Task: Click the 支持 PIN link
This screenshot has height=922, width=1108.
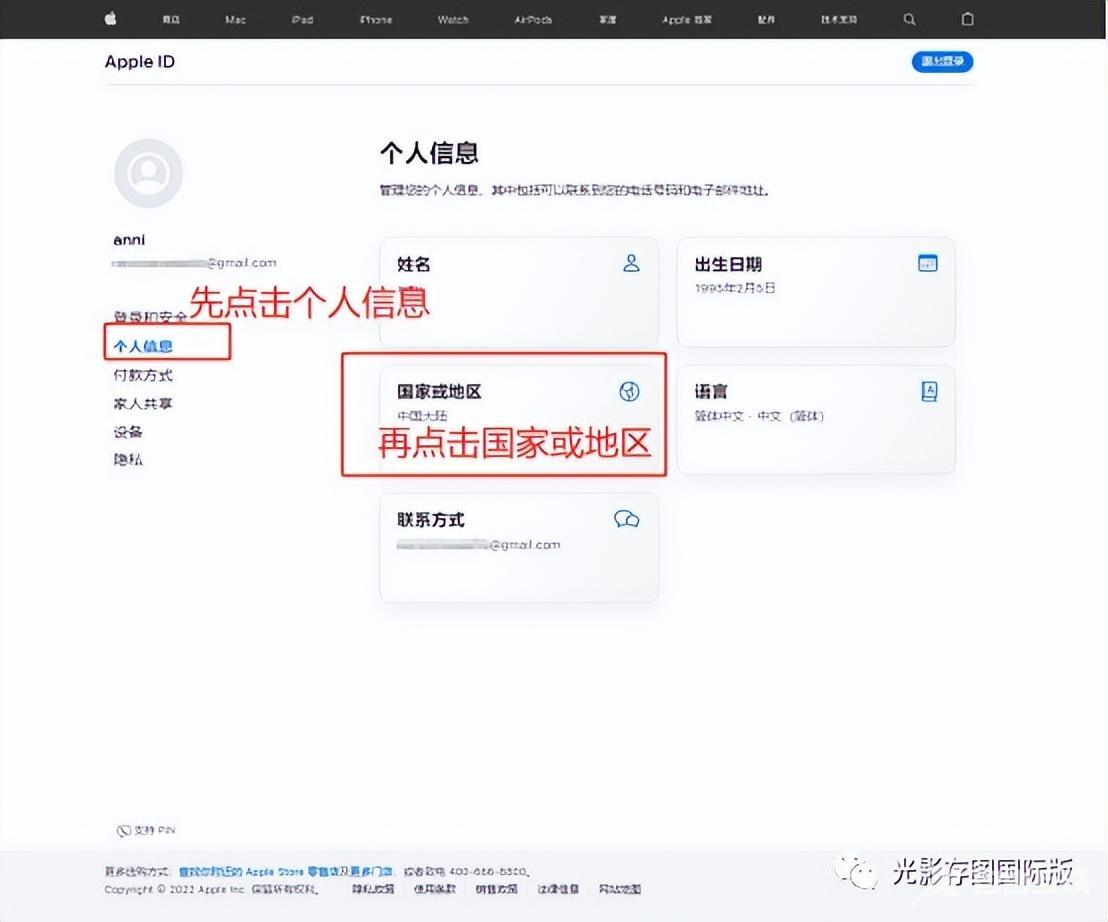Action: pyautogui.click(x=147, y=830)
